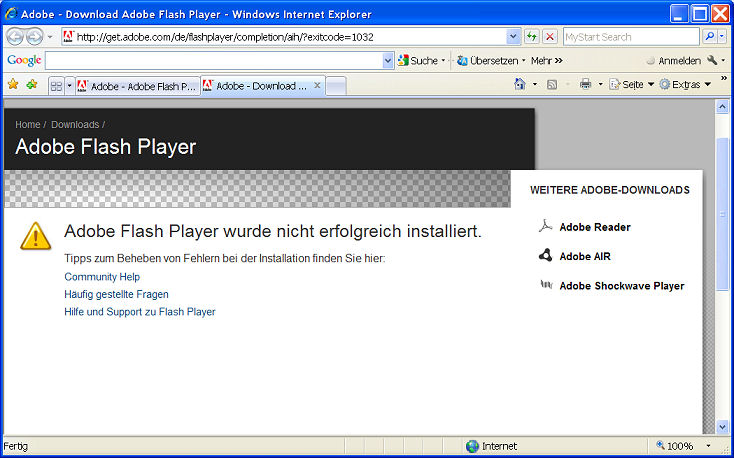This screenshot has height=458, width=734.
Task: Open Hilfe und Support zu Flash Player
Action: click(x=139, y=311)
